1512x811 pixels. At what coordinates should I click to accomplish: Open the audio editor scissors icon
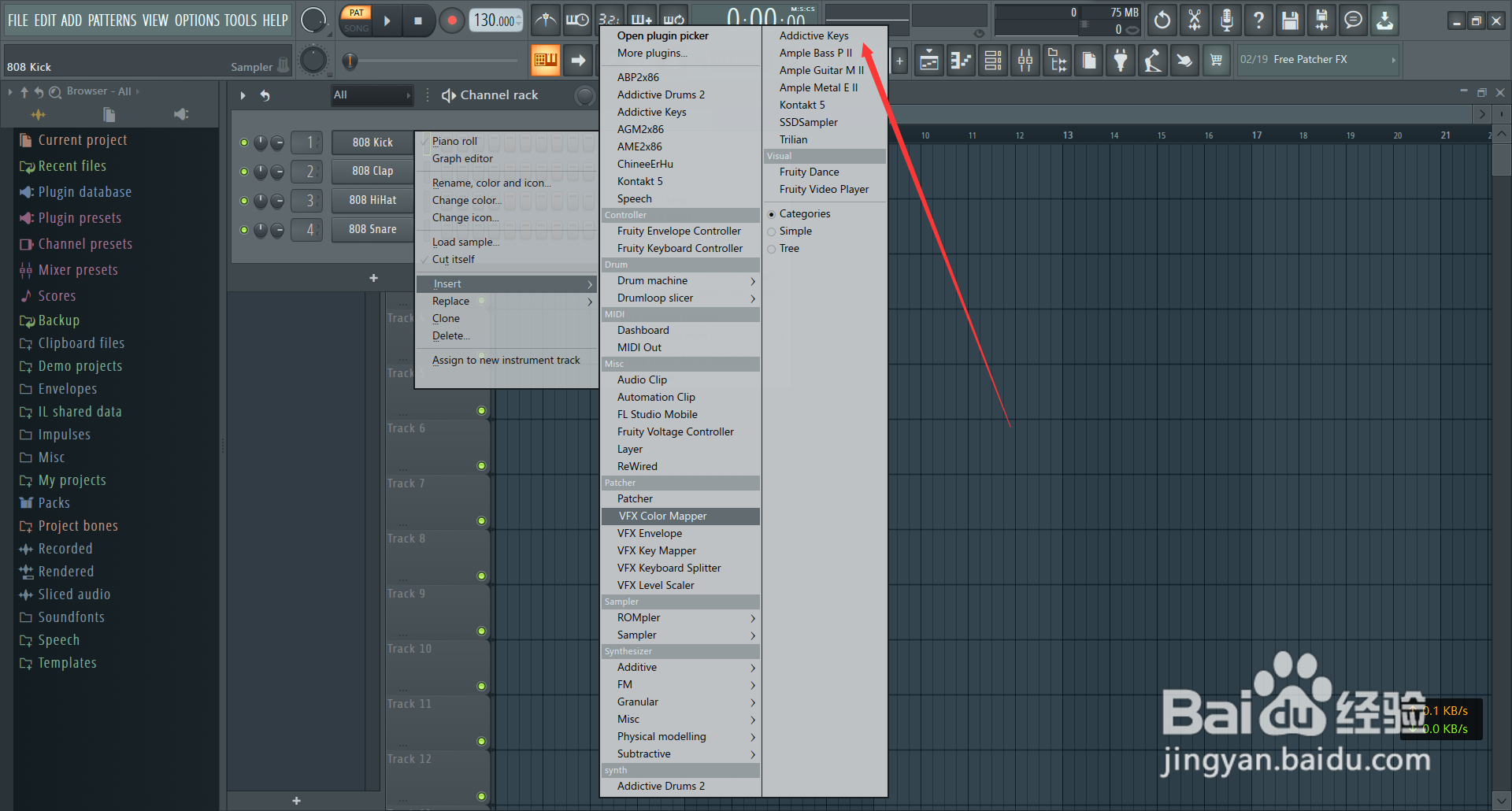pos(1195,20)
